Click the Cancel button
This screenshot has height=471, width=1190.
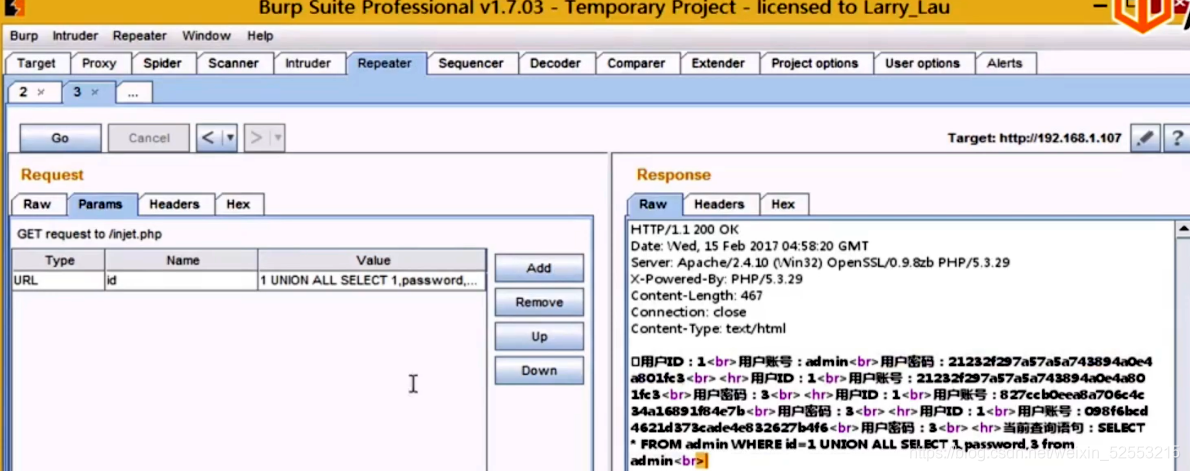point(149,138)
